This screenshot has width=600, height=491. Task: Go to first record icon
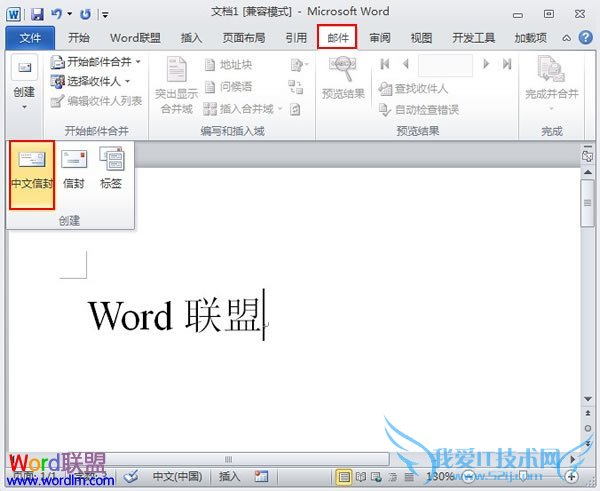[x=385, y=64]
